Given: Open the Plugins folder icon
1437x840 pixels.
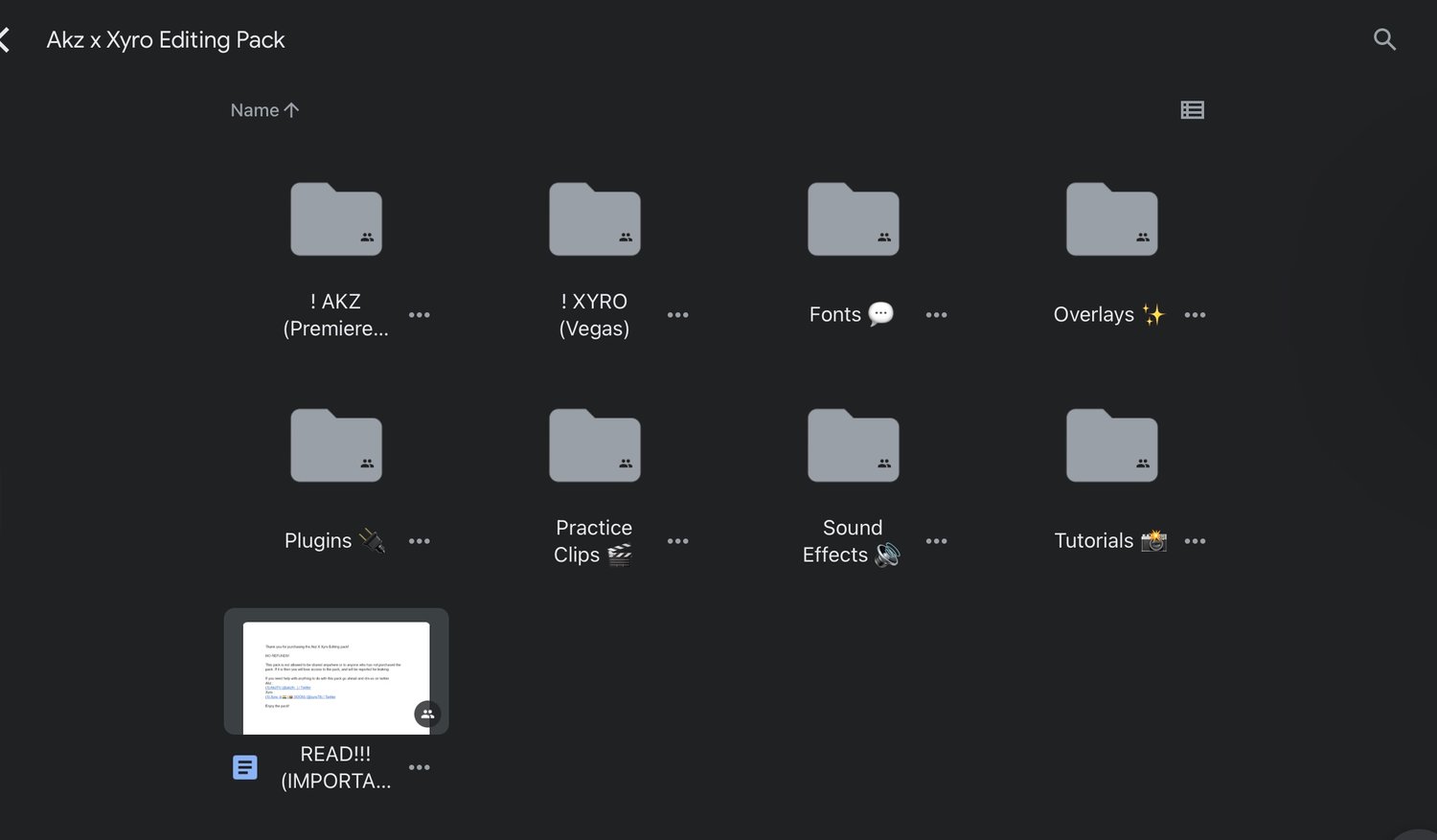Looking at the screenshot, I should click(x=336, y=445).
